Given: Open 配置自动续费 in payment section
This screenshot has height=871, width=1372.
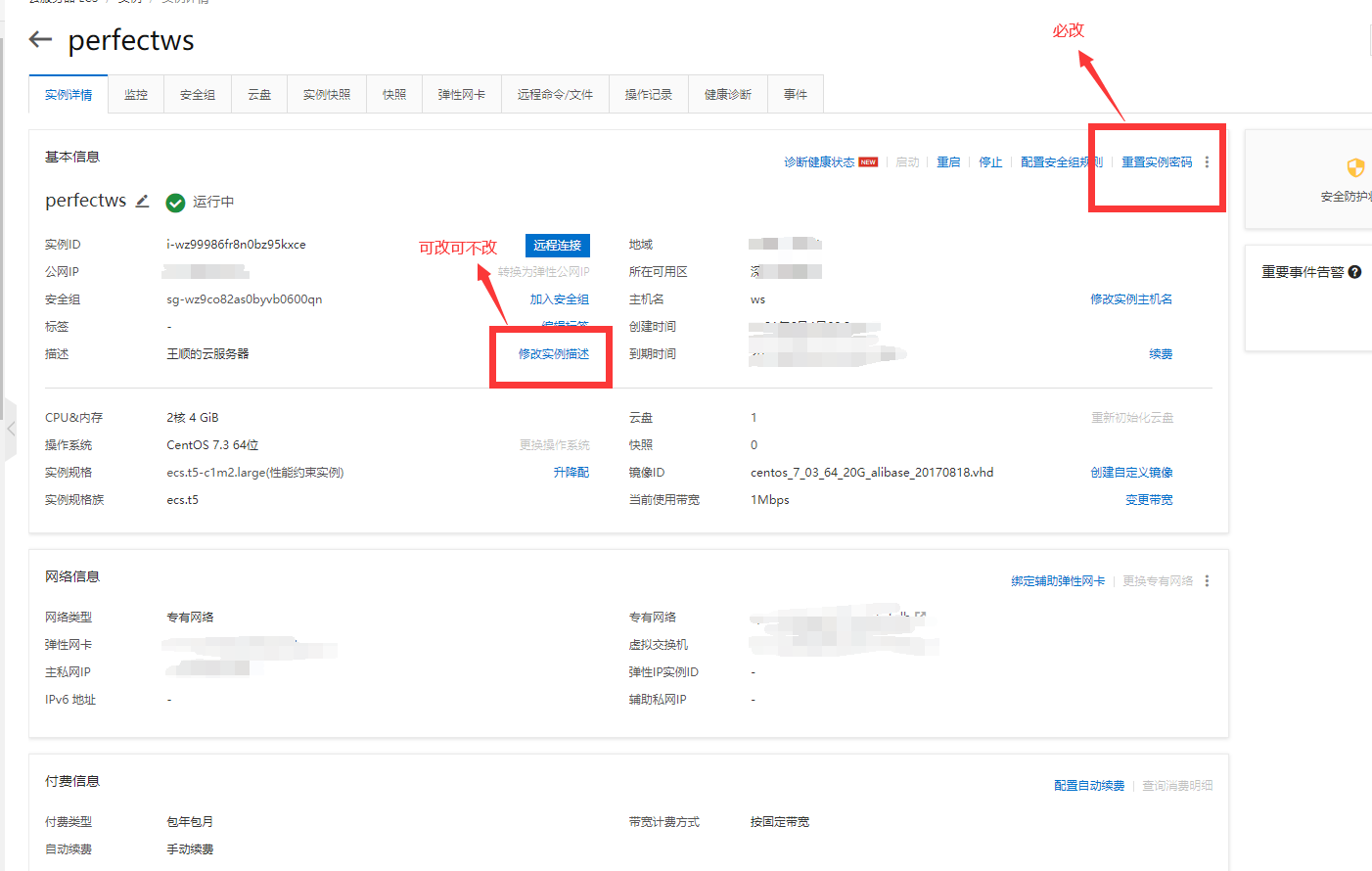Looking at the screenshot, I should [1089, 784].
